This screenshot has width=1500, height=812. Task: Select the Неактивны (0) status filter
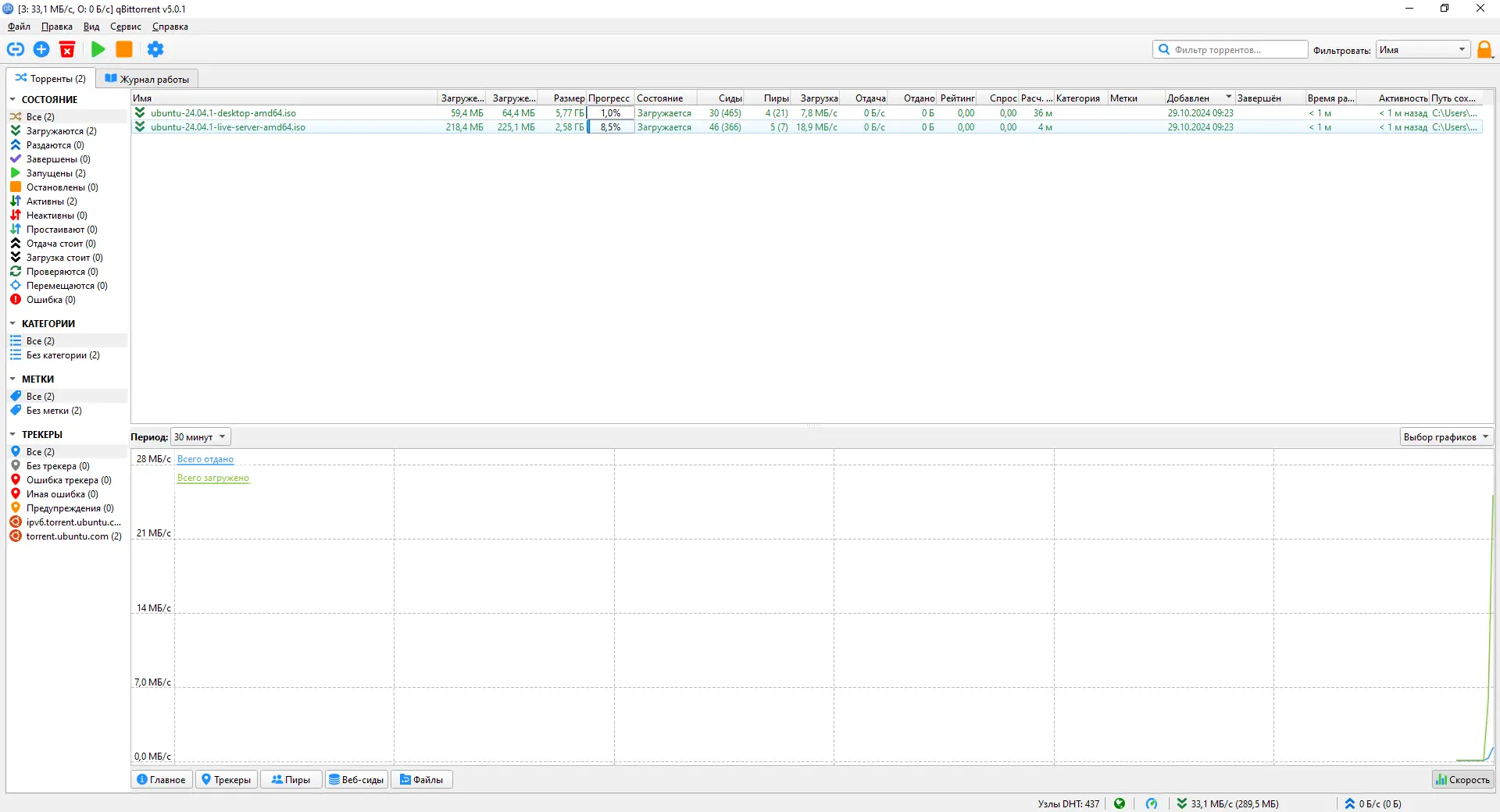[x=66, y=215]
